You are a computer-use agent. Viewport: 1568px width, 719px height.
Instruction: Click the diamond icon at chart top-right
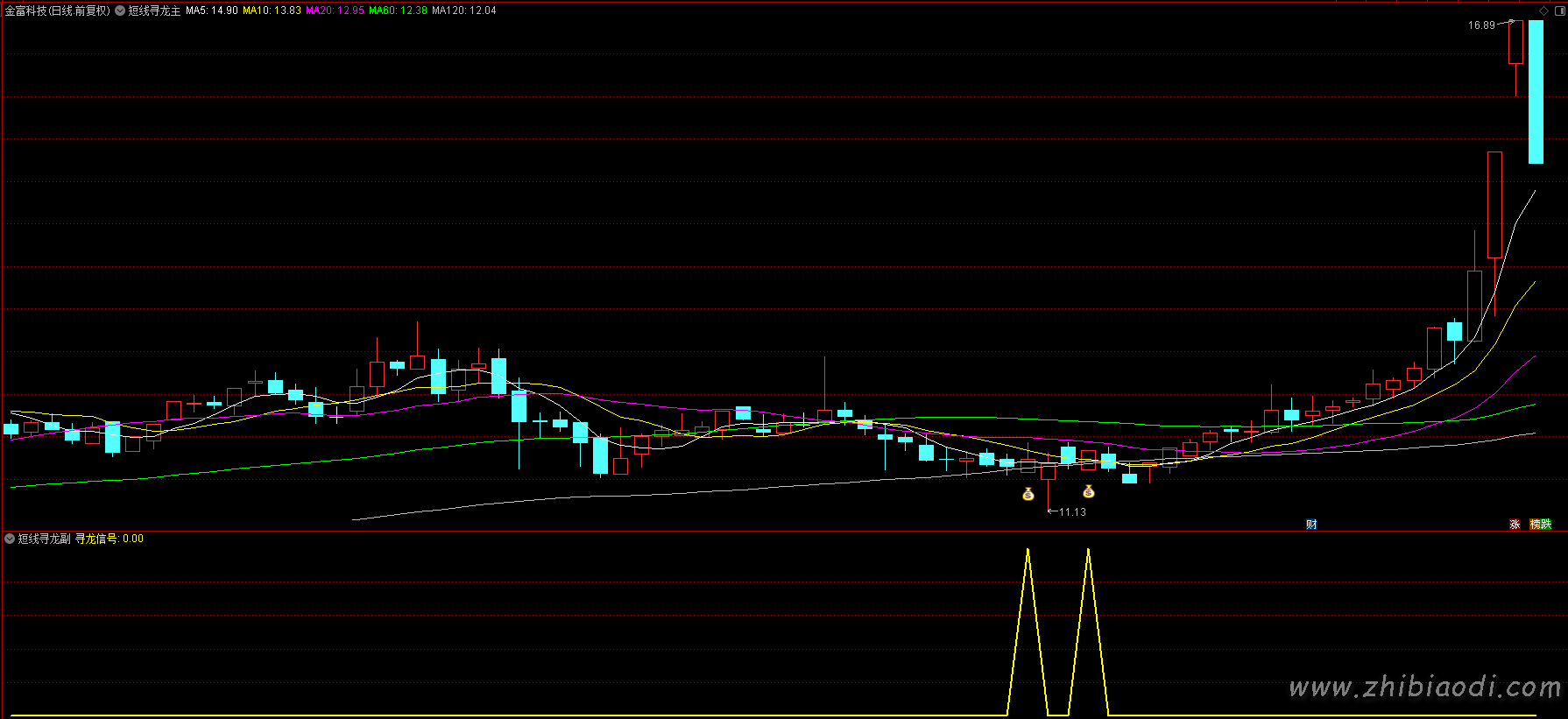(1543, 11)
